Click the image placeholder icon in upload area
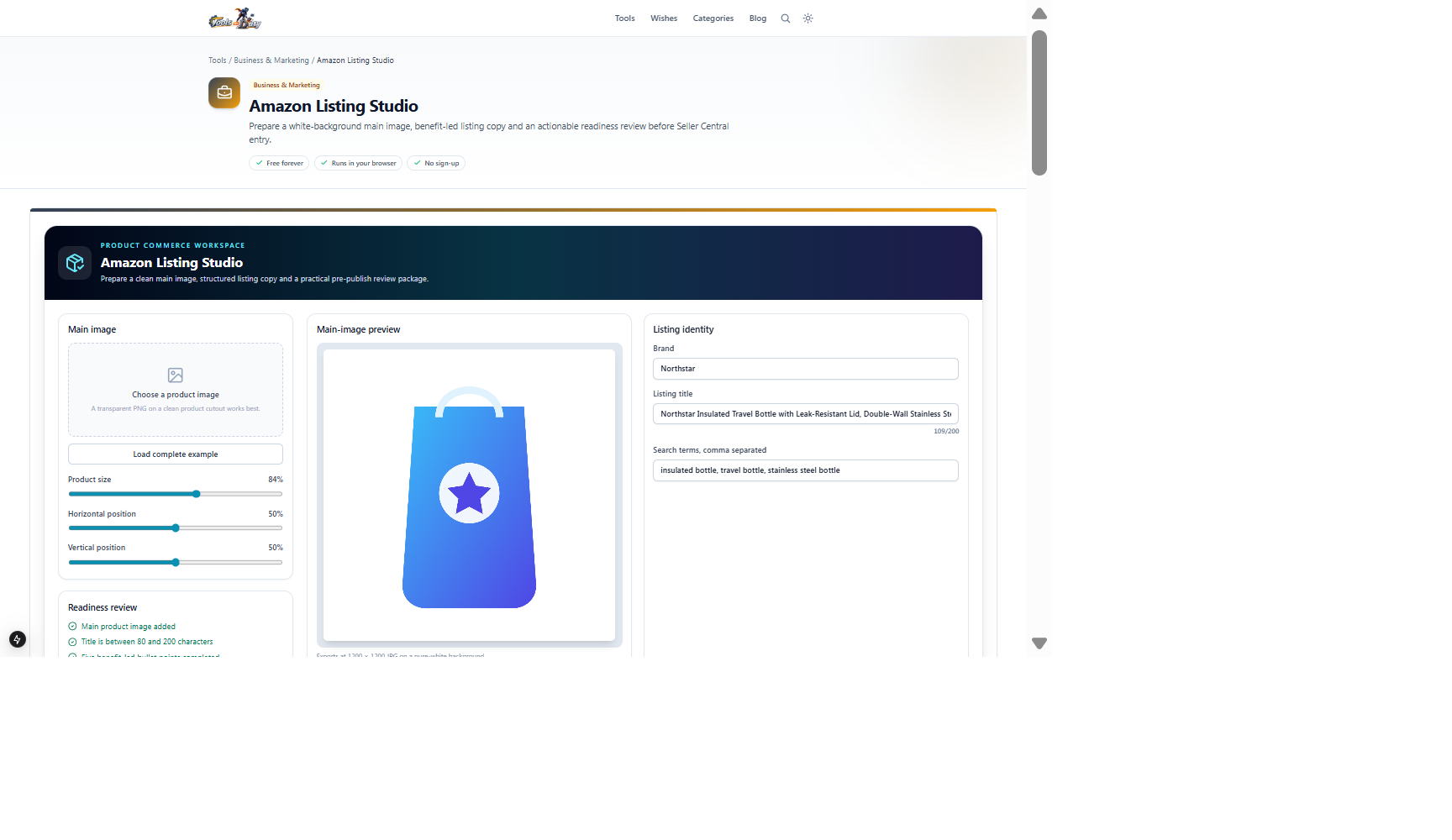Image resolution: width=1452 pixels, height=840 pixels. point(176,375)
